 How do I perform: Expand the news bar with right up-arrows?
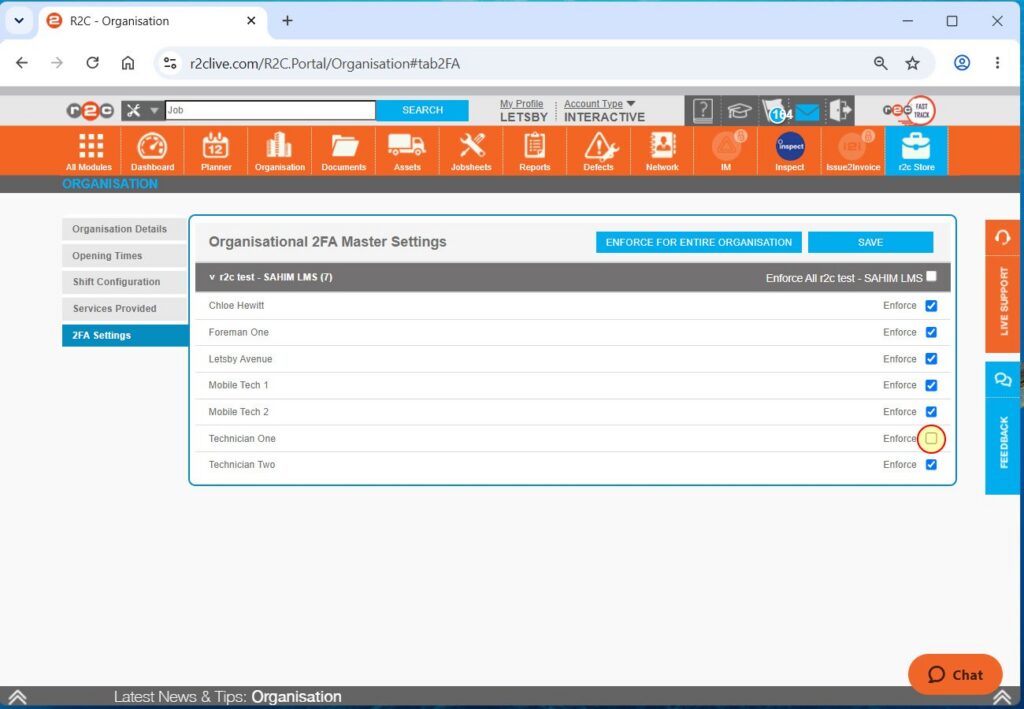[x=1002, y=697]
